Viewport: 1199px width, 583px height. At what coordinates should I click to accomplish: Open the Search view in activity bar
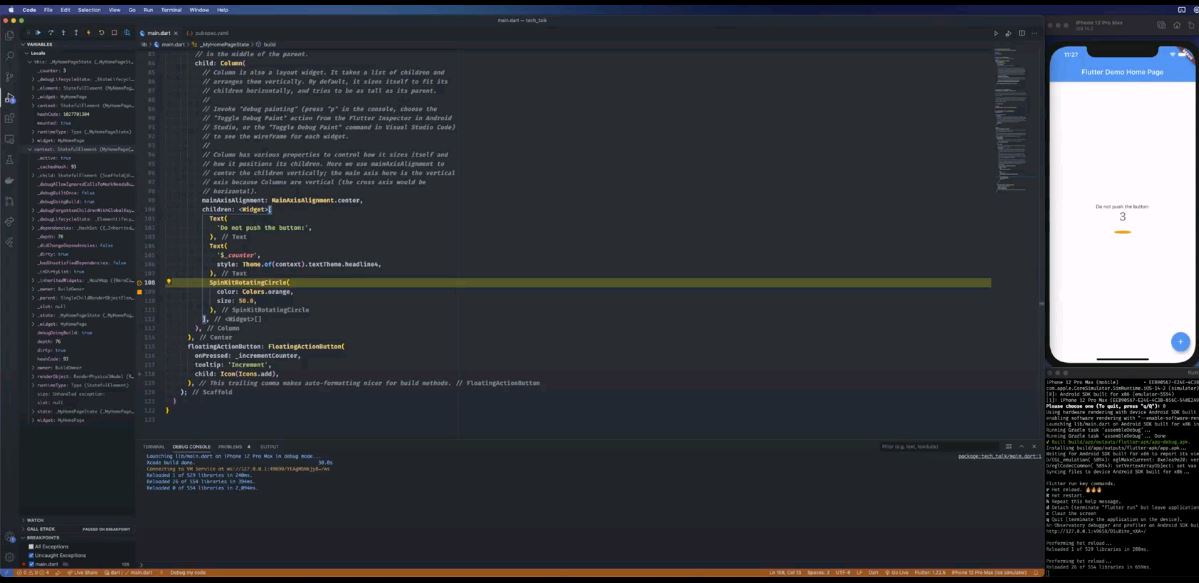pyautogui.click(x=9, y=56)
